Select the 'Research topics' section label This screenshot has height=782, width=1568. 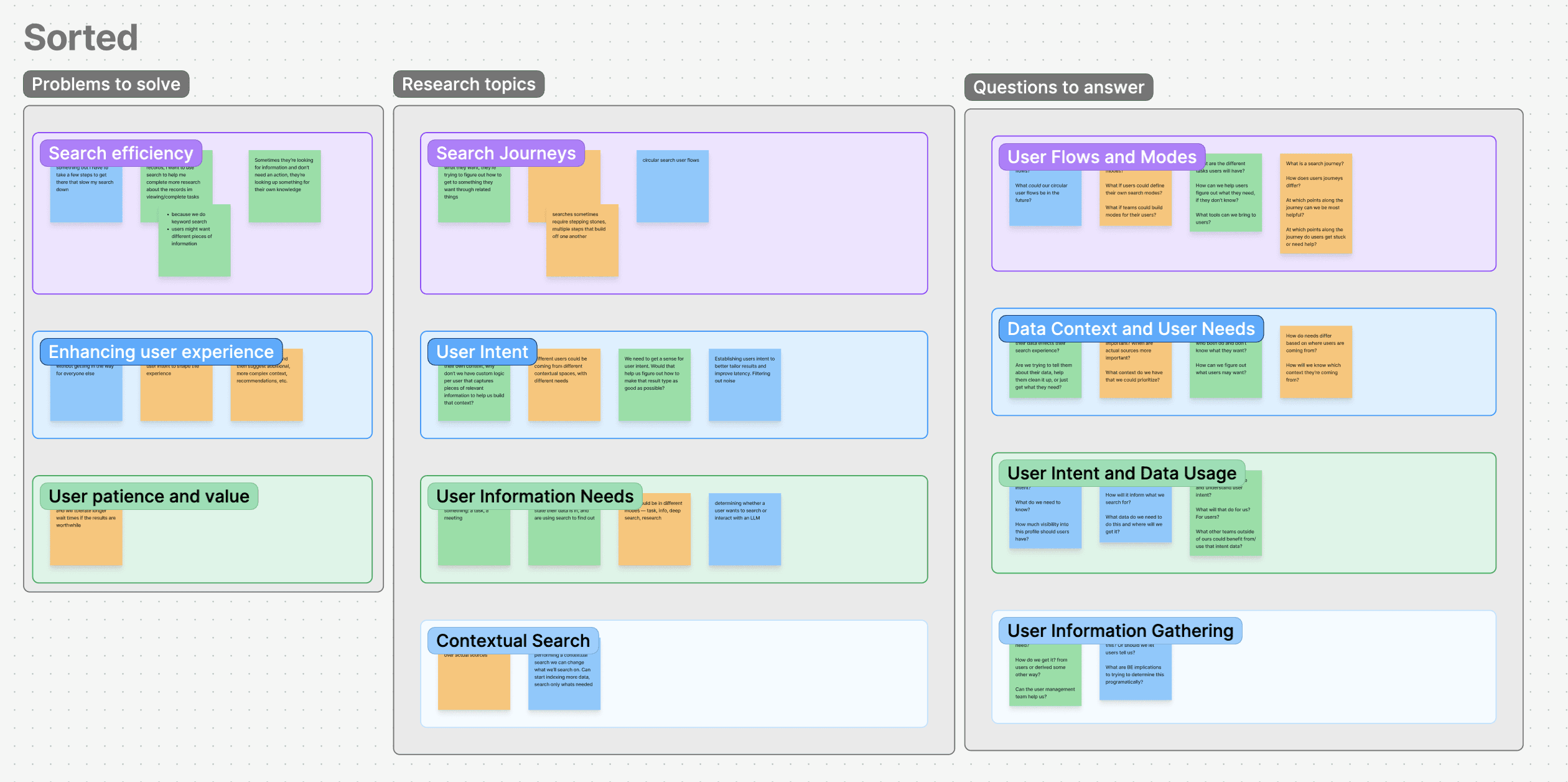tap(469, 84)
